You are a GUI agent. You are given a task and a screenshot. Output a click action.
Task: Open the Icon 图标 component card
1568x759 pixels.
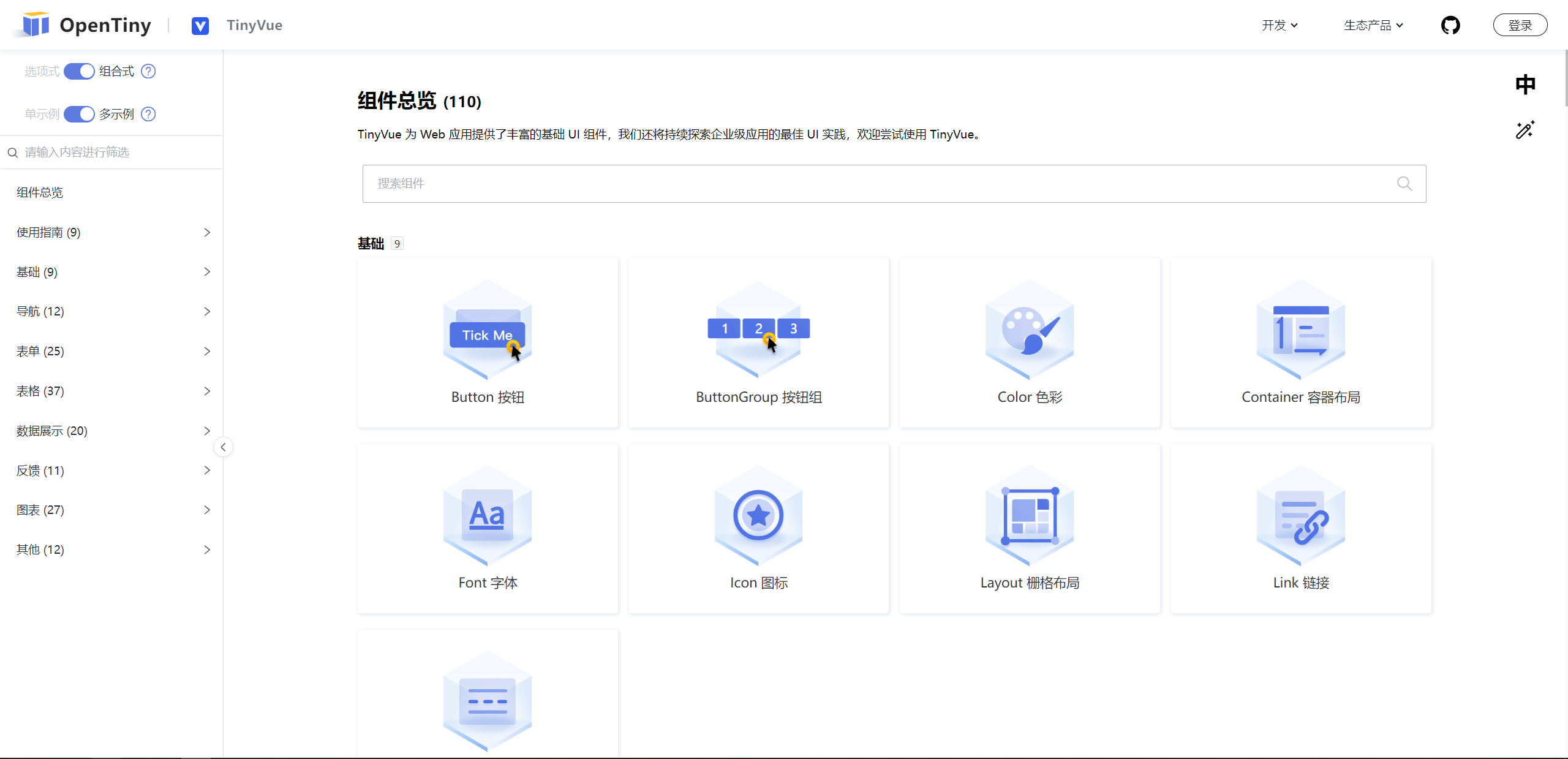click(758, 529)
